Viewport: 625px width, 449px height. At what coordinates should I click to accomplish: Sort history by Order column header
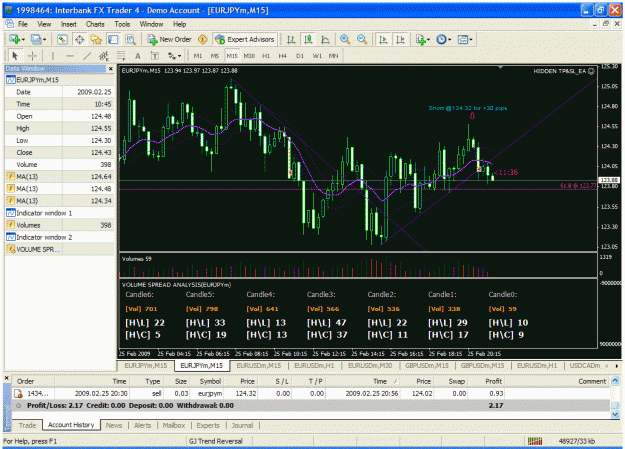(x=34, y=381)
